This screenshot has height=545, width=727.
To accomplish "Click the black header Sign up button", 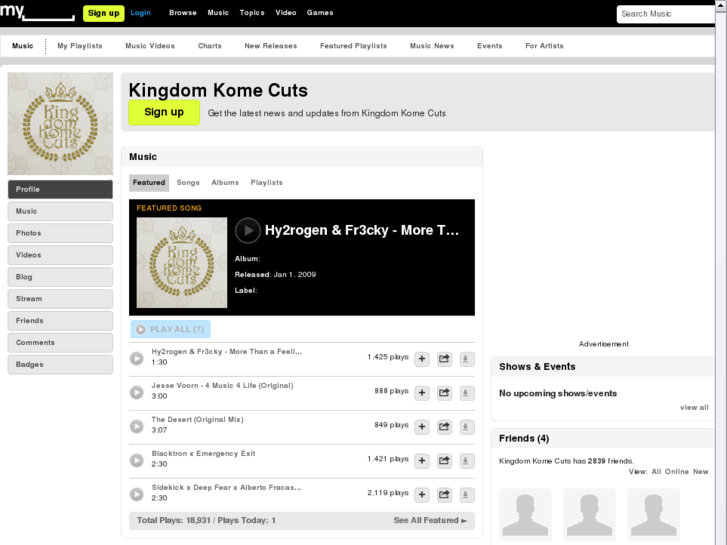I will pyautogui.click(x=103, y=13).
